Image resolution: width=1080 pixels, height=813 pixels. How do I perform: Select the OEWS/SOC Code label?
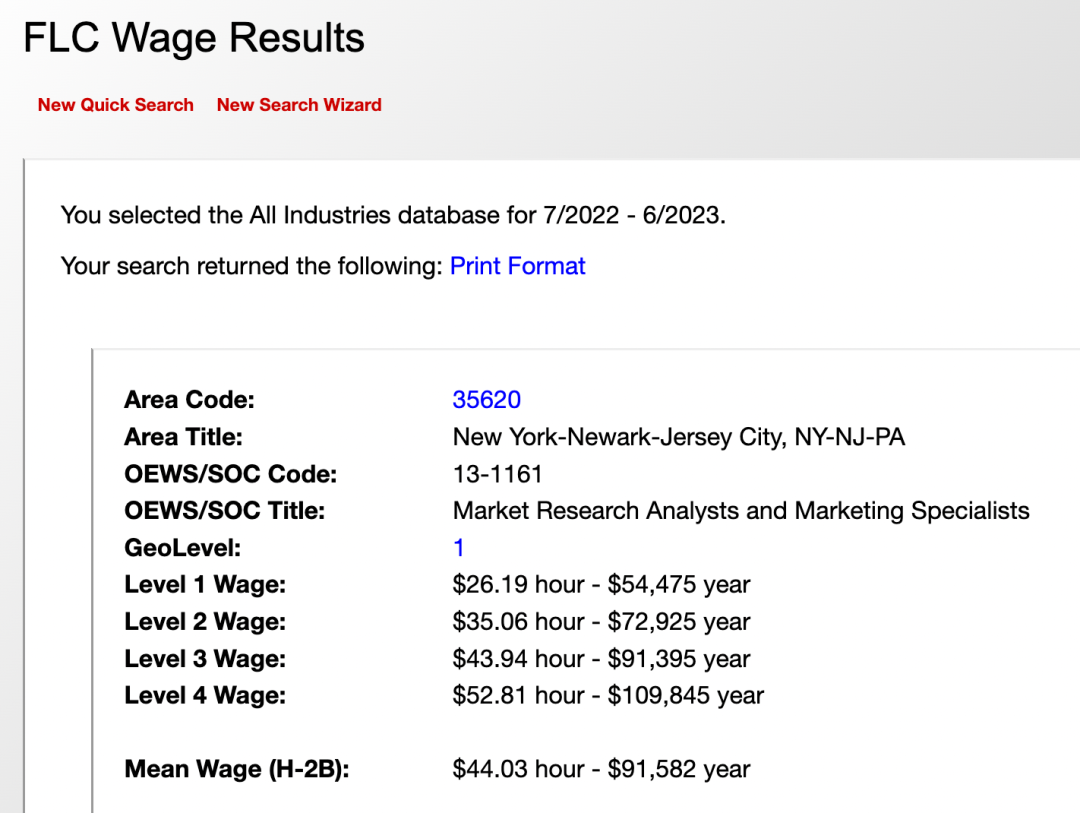231,474
